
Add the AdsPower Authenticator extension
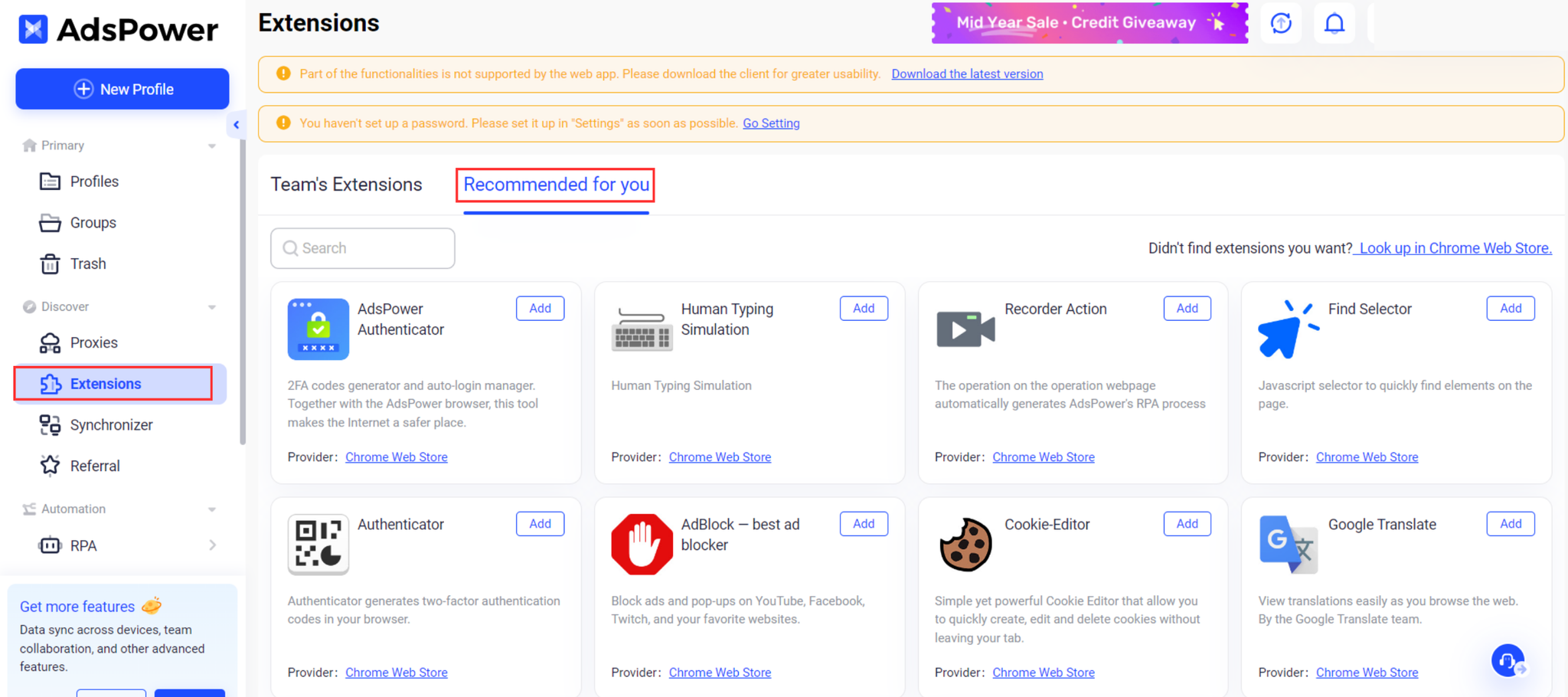[x=540, y=308]
